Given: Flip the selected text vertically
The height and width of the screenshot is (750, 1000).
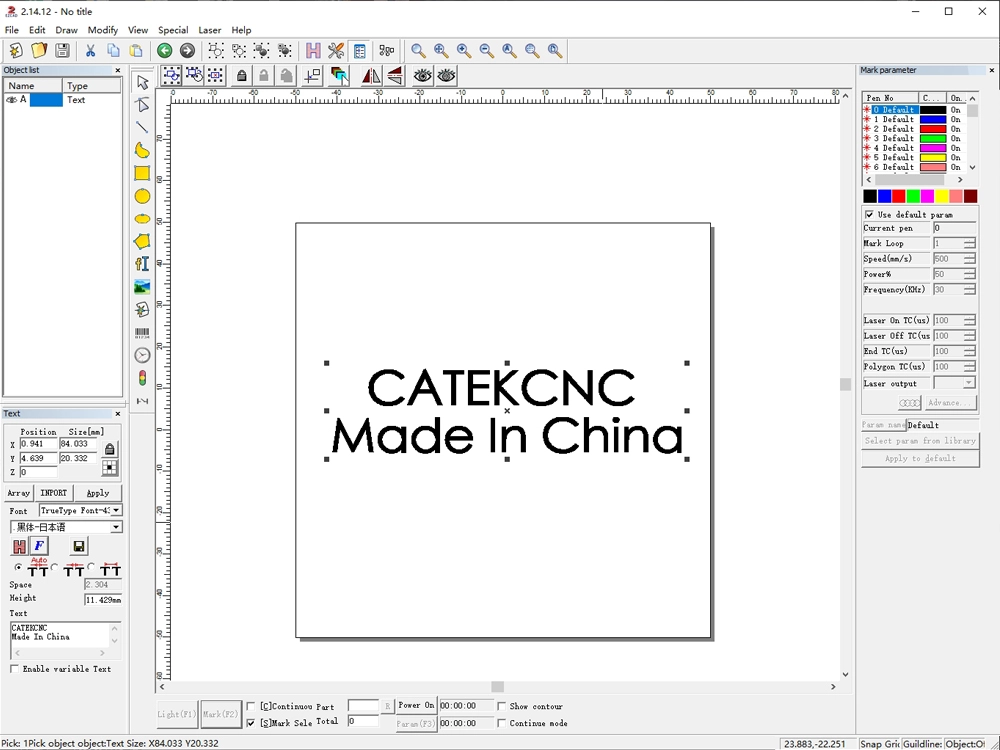Looking at the screenshot, I should [x=394, y=75].
